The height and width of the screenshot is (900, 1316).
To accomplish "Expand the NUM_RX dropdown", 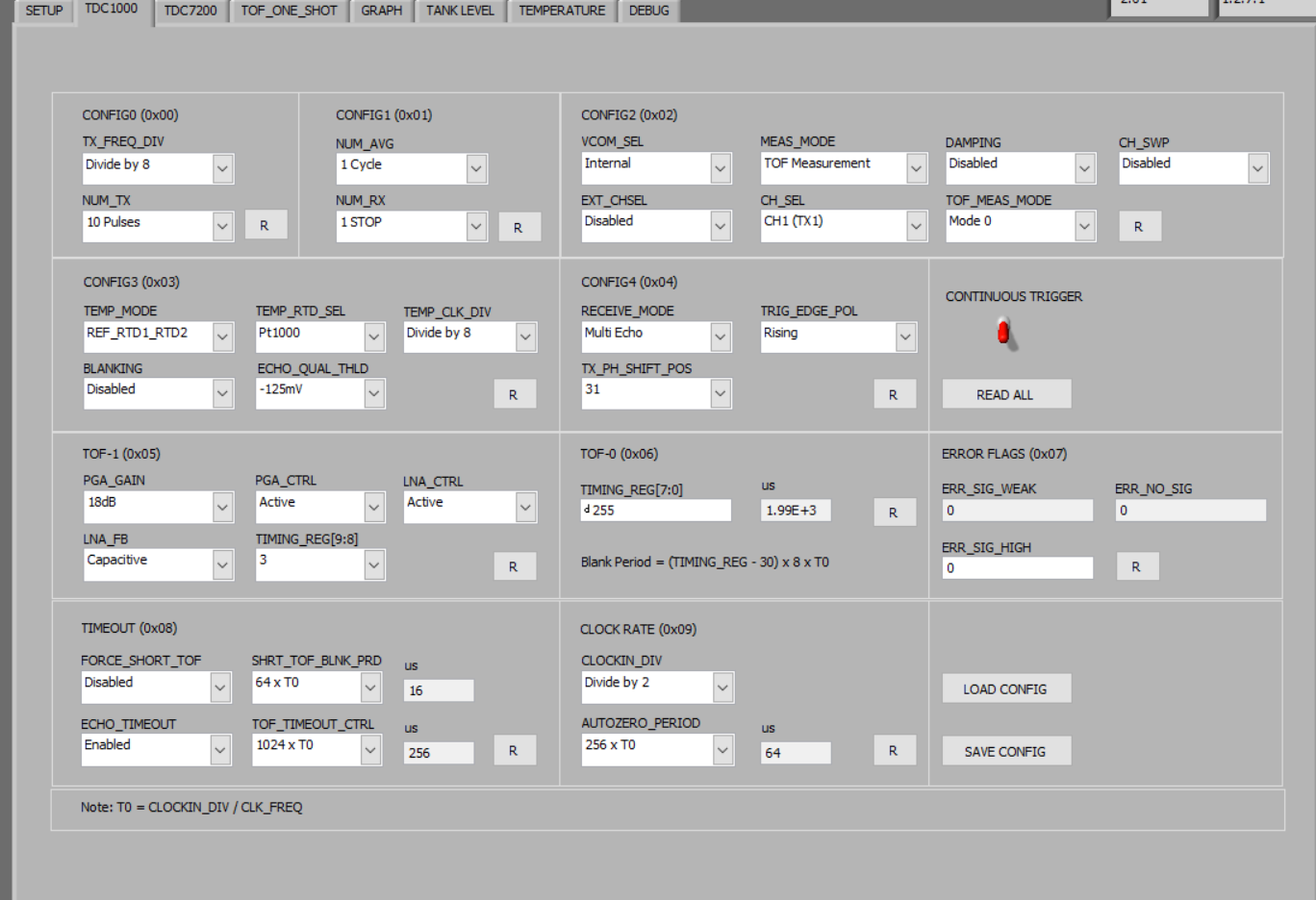I will (x=412, y=226).
